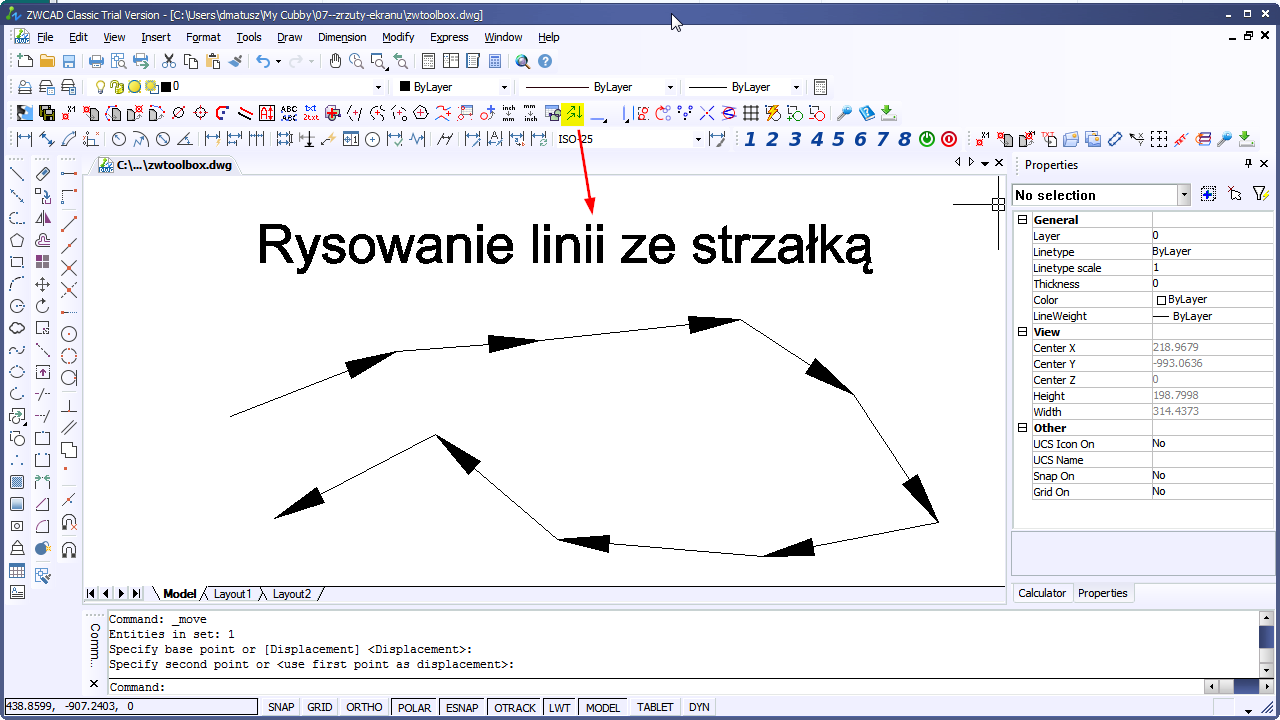This screenshot has height=720, width=1280.
Task: Click the green power icon
Action: point(927,139)
